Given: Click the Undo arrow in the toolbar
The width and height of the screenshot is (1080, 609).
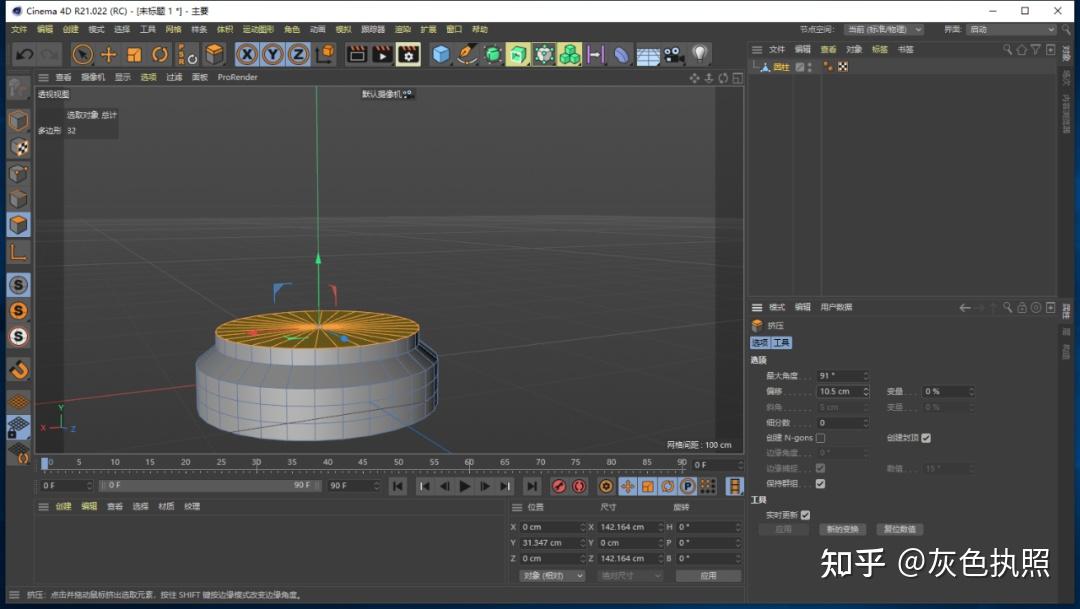Looking at the screenshot, I should [x=24, y=54].
